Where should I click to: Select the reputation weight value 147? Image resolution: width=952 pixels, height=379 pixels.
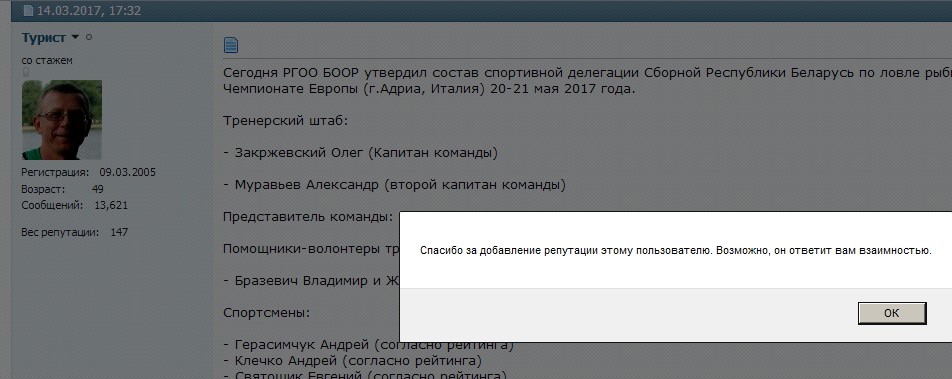(119, 232)
